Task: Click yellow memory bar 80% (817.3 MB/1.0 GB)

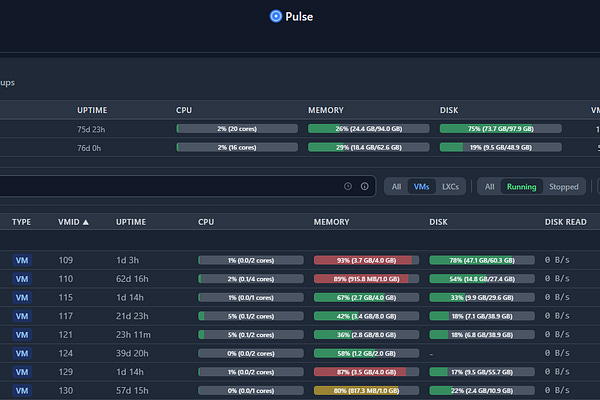Action: pyautogui.click(x=366, y=391)
